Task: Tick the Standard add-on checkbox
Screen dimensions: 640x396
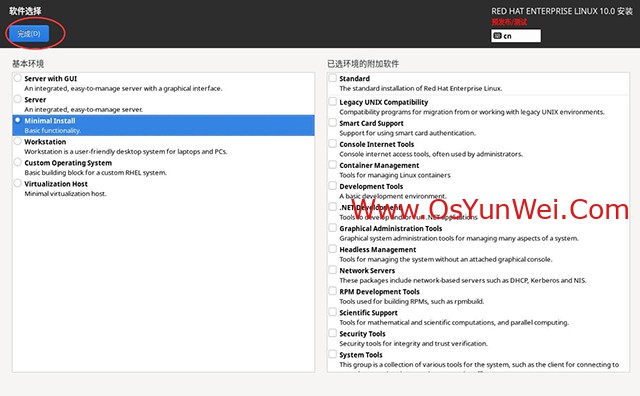Action: point(333,78)
